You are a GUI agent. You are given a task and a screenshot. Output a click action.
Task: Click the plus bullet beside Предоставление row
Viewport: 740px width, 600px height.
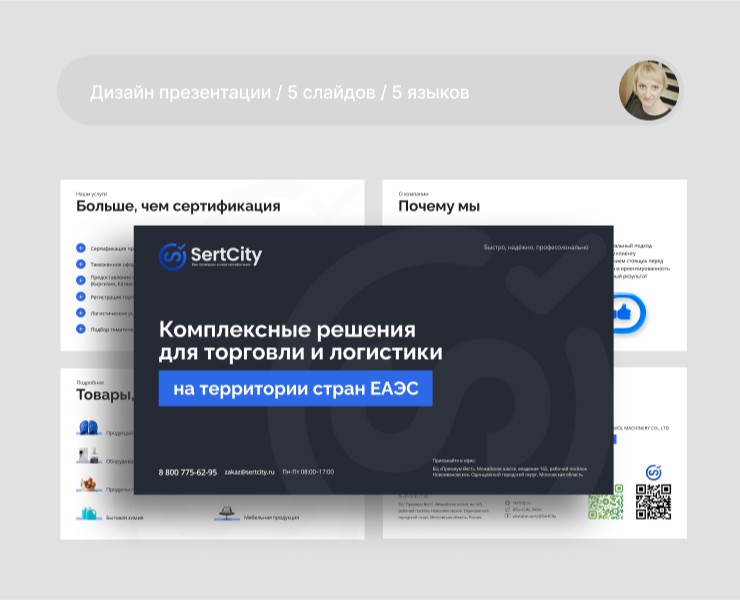pos(81,280)
